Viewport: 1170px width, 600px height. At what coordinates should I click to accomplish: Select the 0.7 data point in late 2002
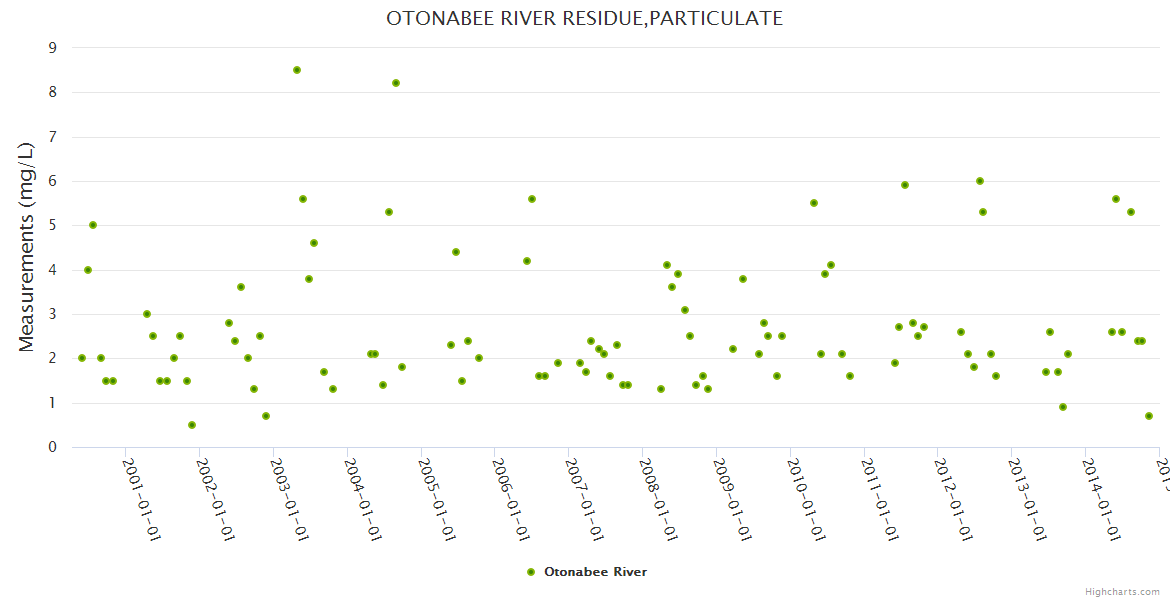(x=266, y=416)
